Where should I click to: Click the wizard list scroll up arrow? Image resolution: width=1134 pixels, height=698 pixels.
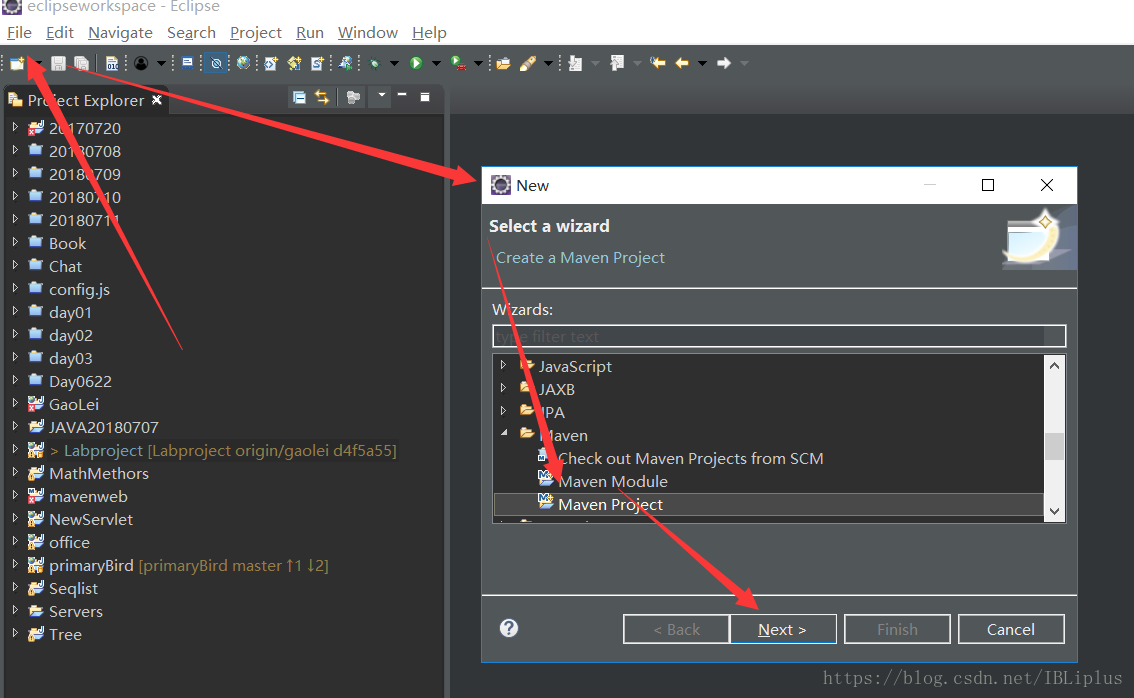[x=1054, y=365]
